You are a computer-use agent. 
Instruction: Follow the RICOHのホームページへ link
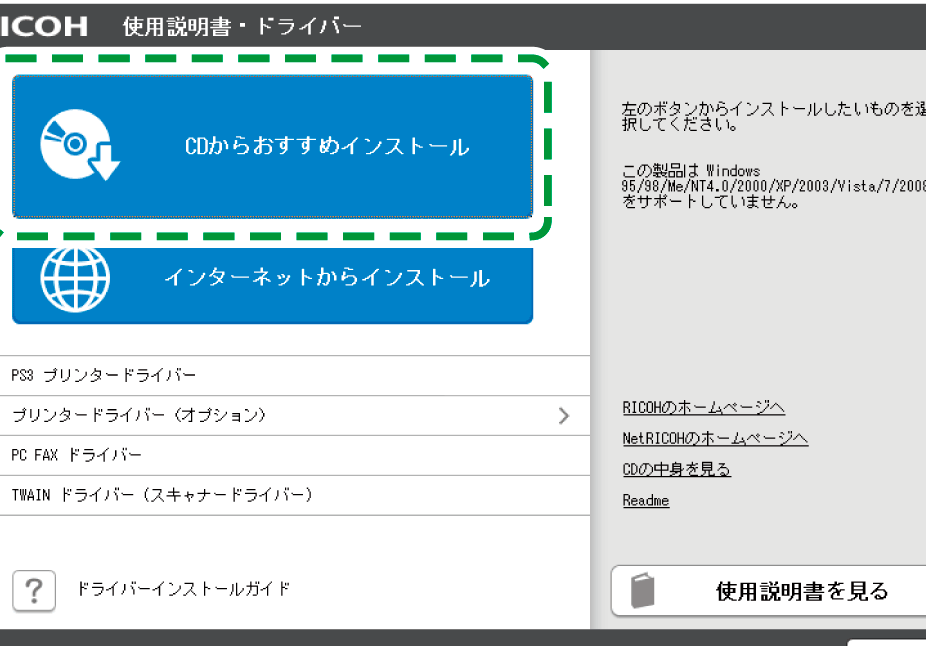pyautogui.click(x=703, y=407)
